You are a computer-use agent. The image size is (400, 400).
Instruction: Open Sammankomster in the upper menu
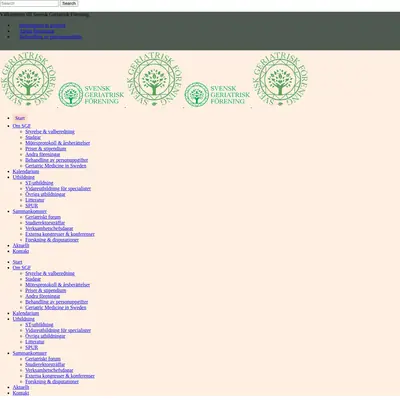tap(30, 211)
